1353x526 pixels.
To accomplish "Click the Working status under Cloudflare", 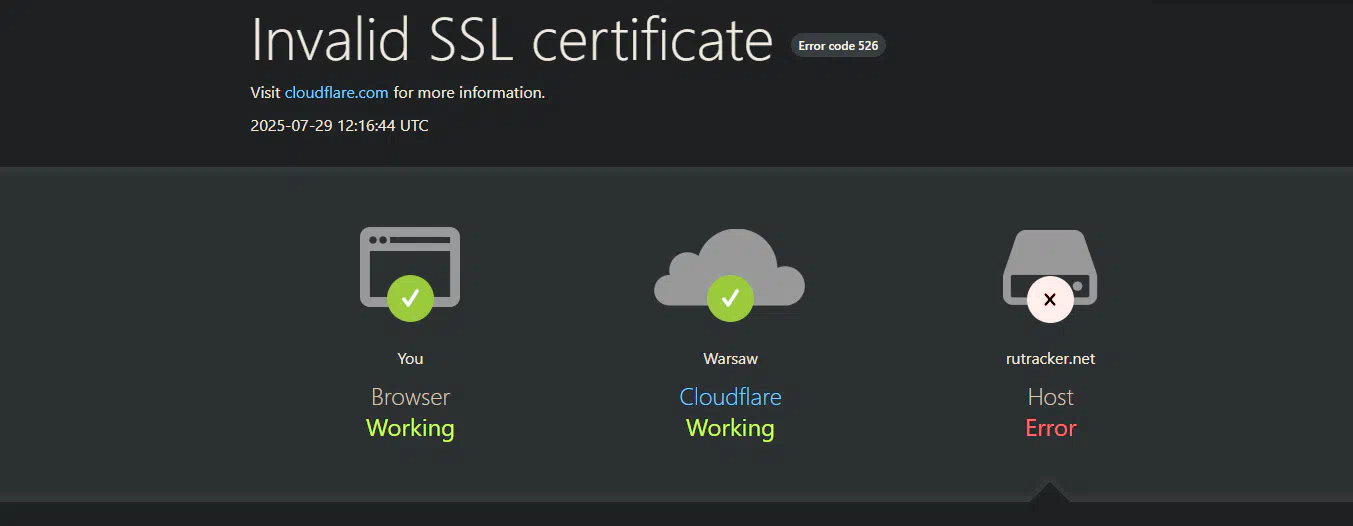I will (x=730, y=428).
